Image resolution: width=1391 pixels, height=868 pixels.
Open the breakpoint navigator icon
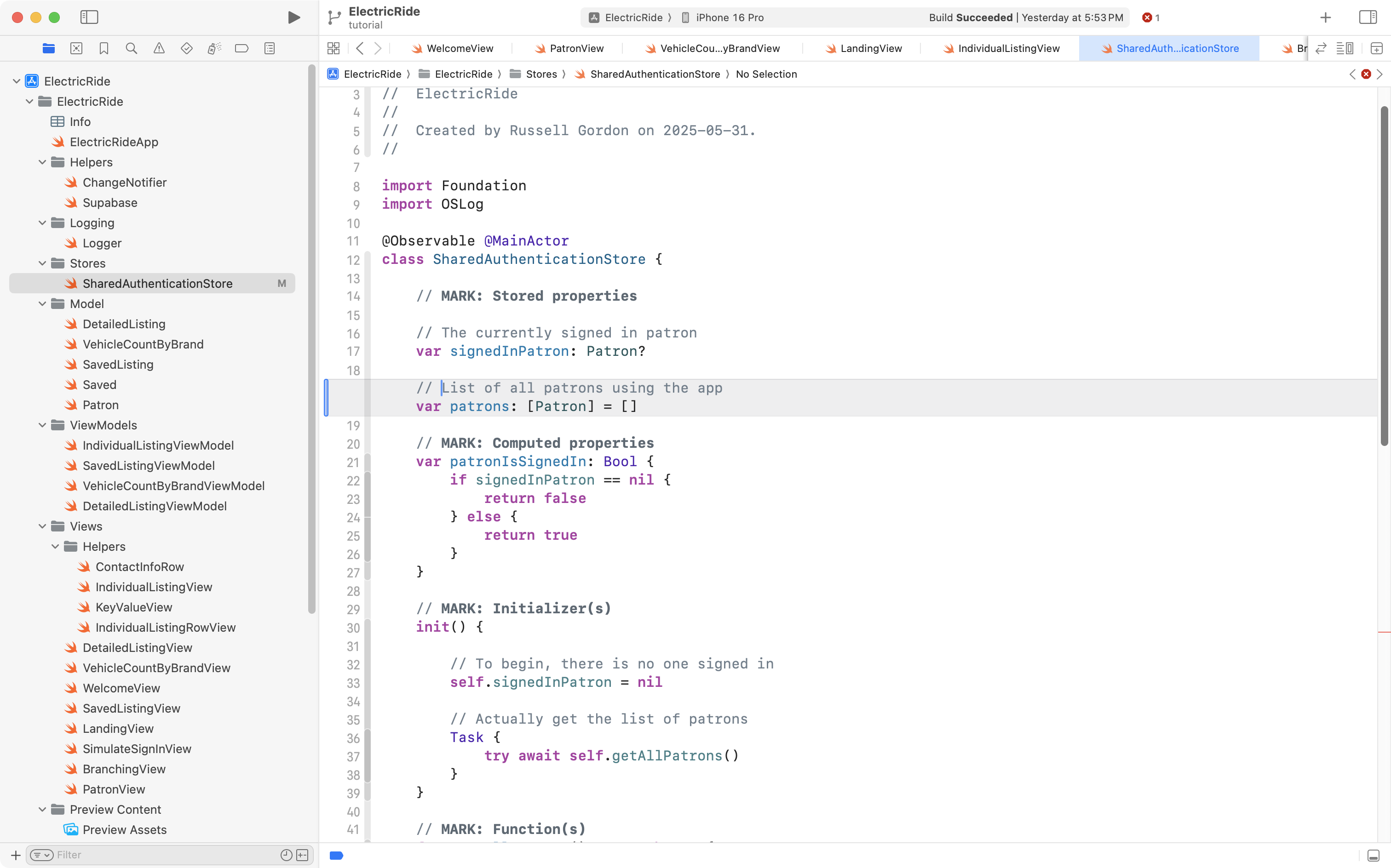(x=242, y=48)
